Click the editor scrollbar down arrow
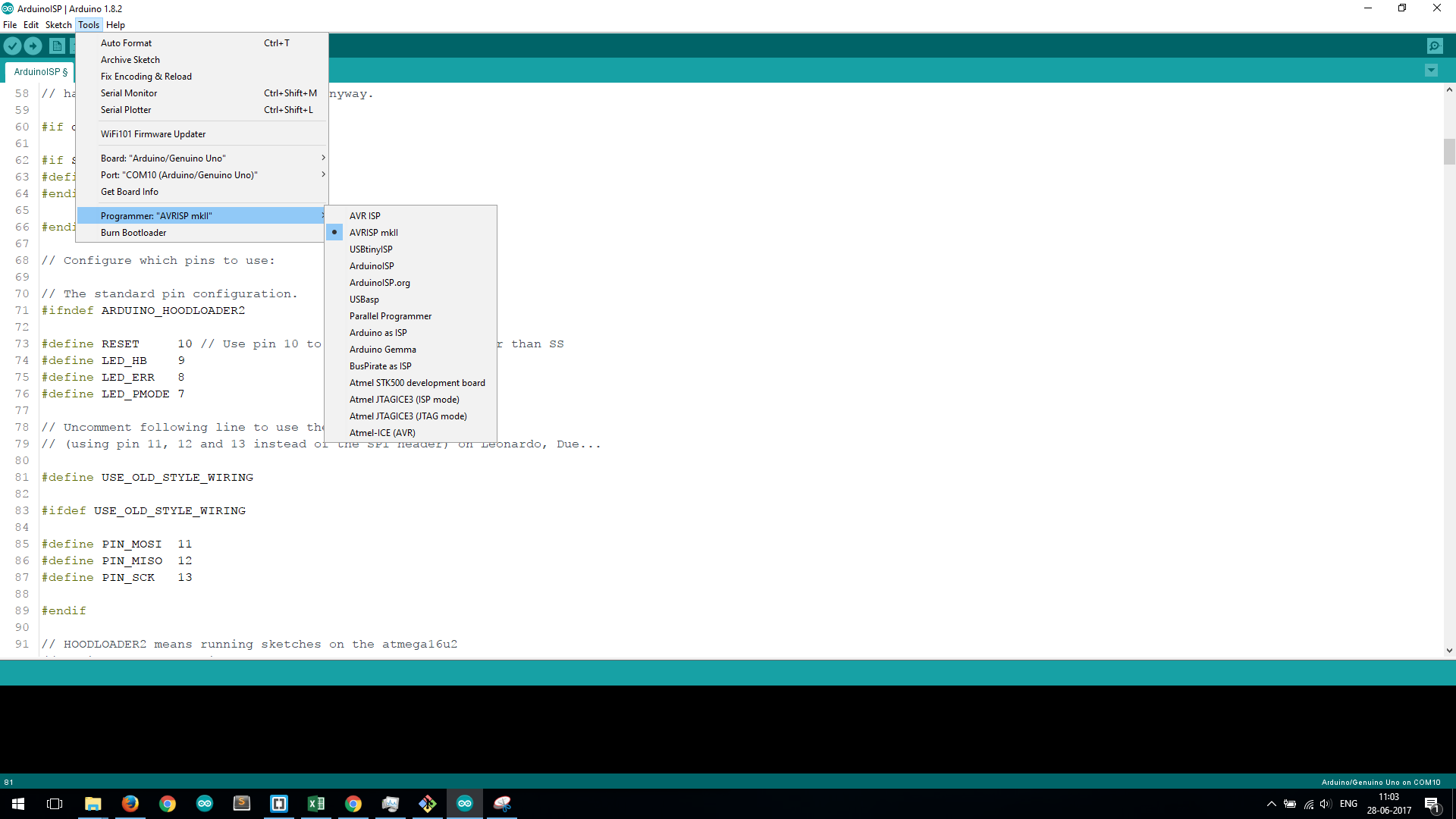 coord(1449,650)
